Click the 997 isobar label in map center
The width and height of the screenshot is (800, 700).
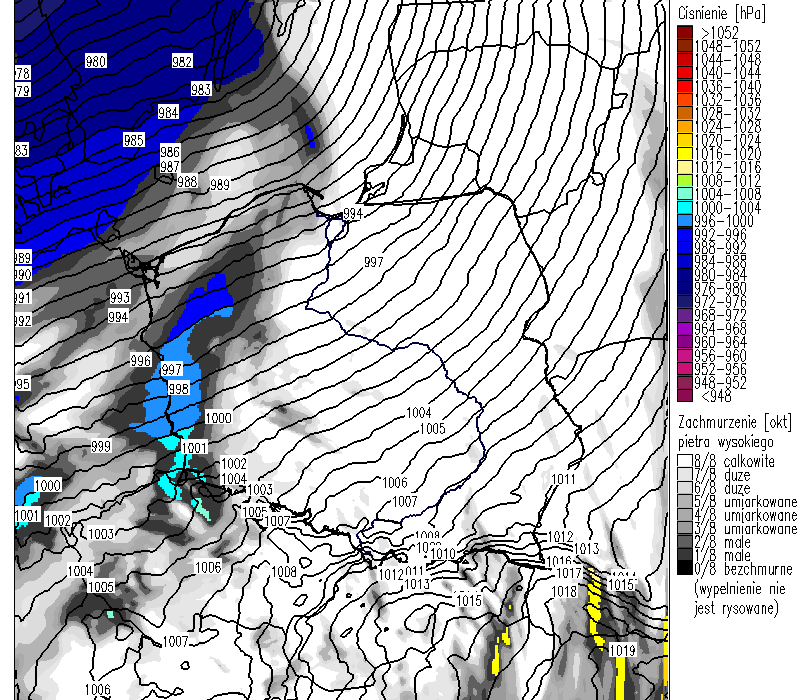click(374, 262)
